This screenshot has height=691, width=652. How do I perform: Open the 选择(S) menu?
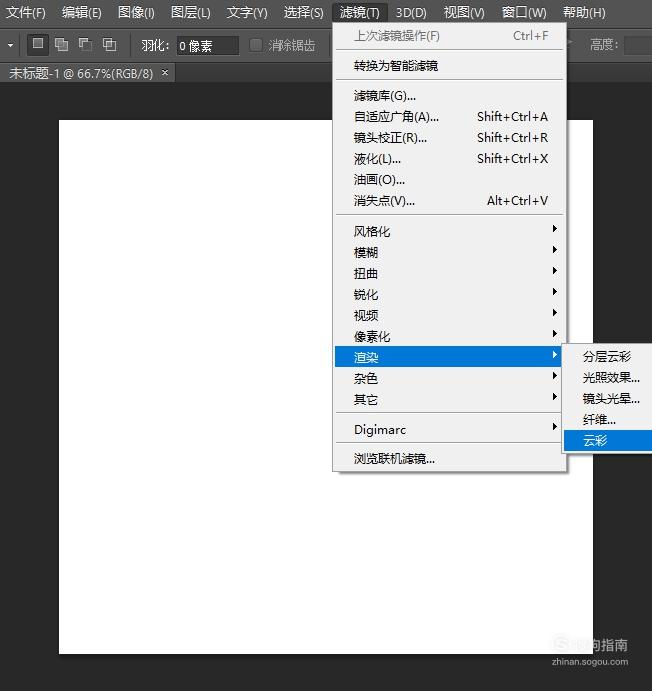coord(303,13)
